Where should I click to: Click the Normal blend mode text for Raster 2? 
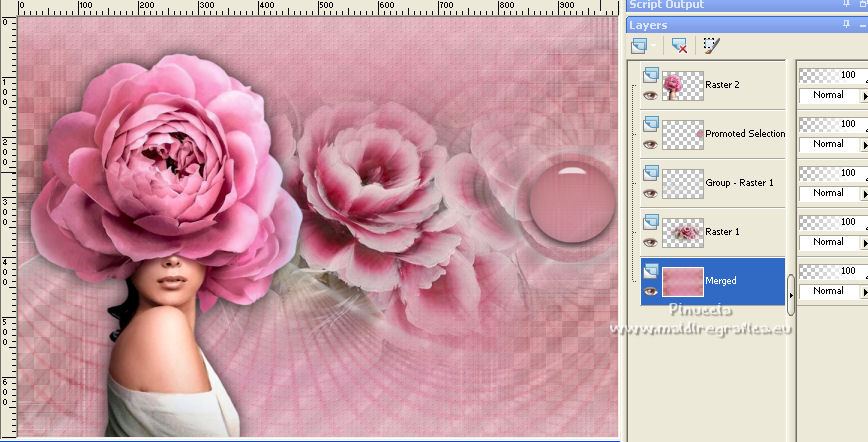point(828,95)
